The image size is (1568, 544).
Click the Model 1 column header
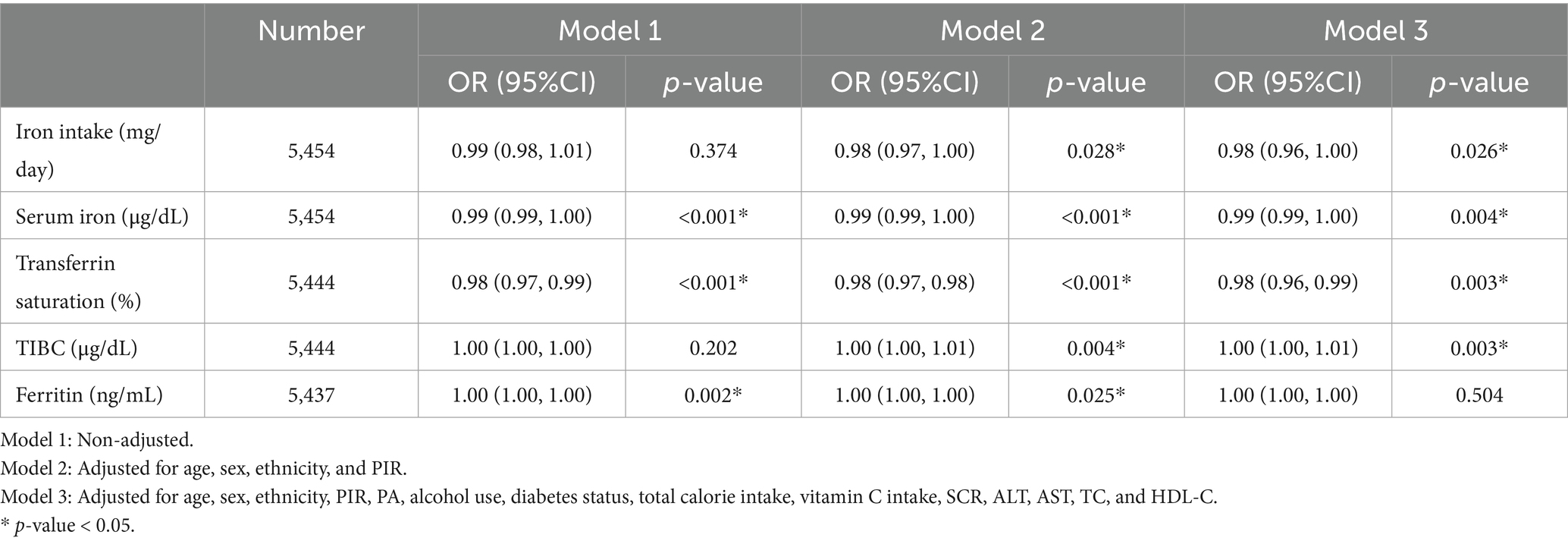(x=610, y=30)
